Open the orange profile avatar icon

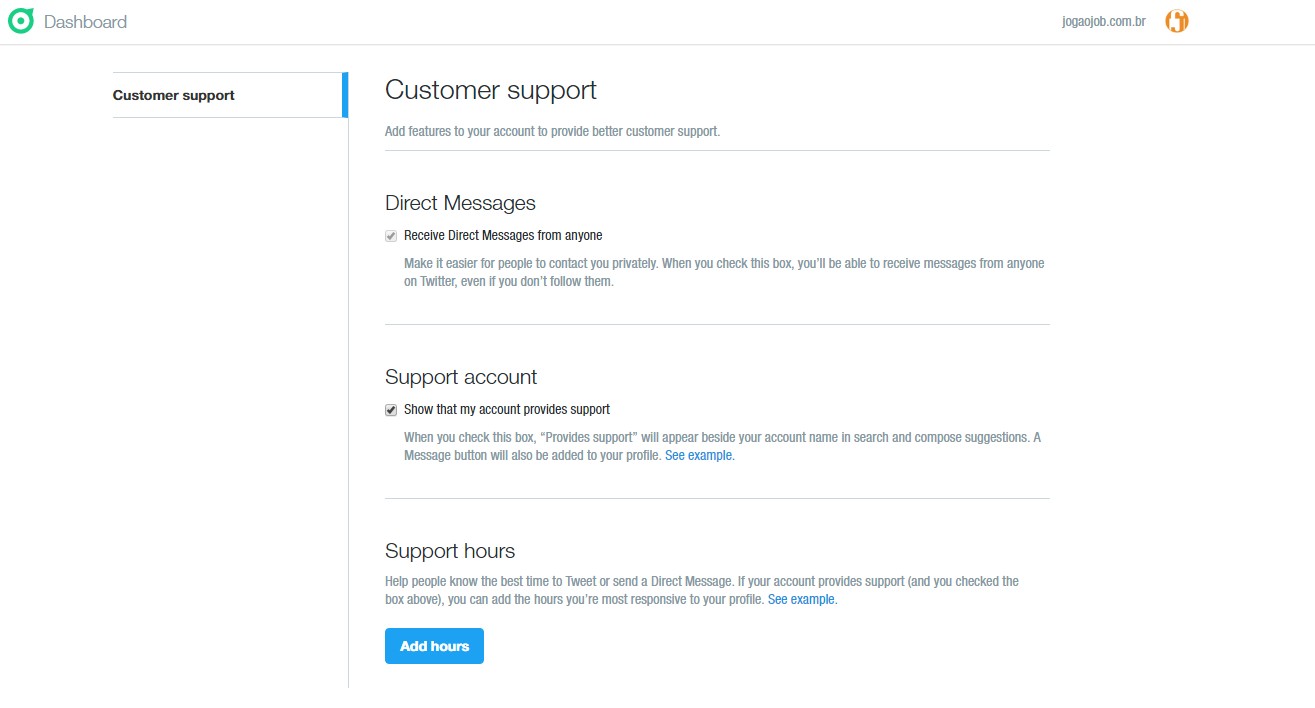(x=1177, y=21)
